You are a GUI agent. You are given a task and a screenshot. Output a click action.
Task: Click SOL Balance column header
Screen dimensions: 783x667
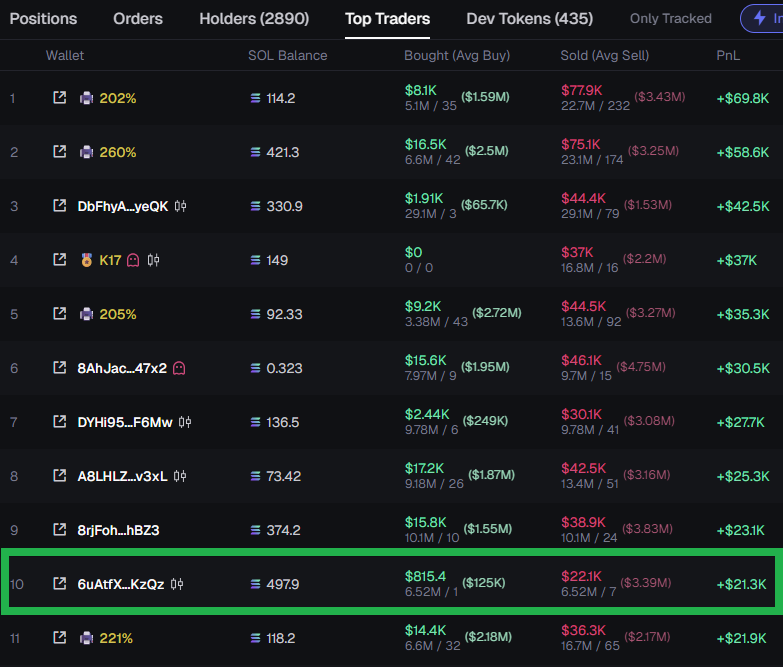288,55
